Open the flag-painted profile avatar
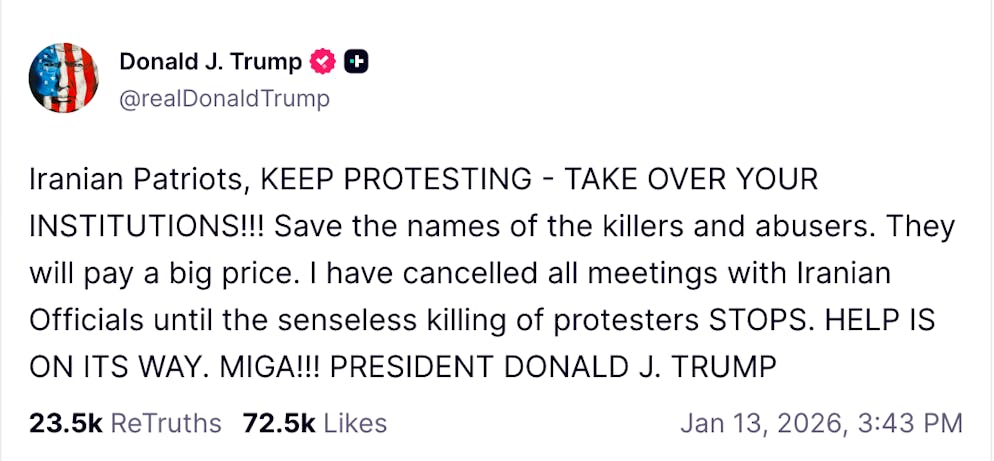Viewport: 994px width, 461px height. pos(64,78)
